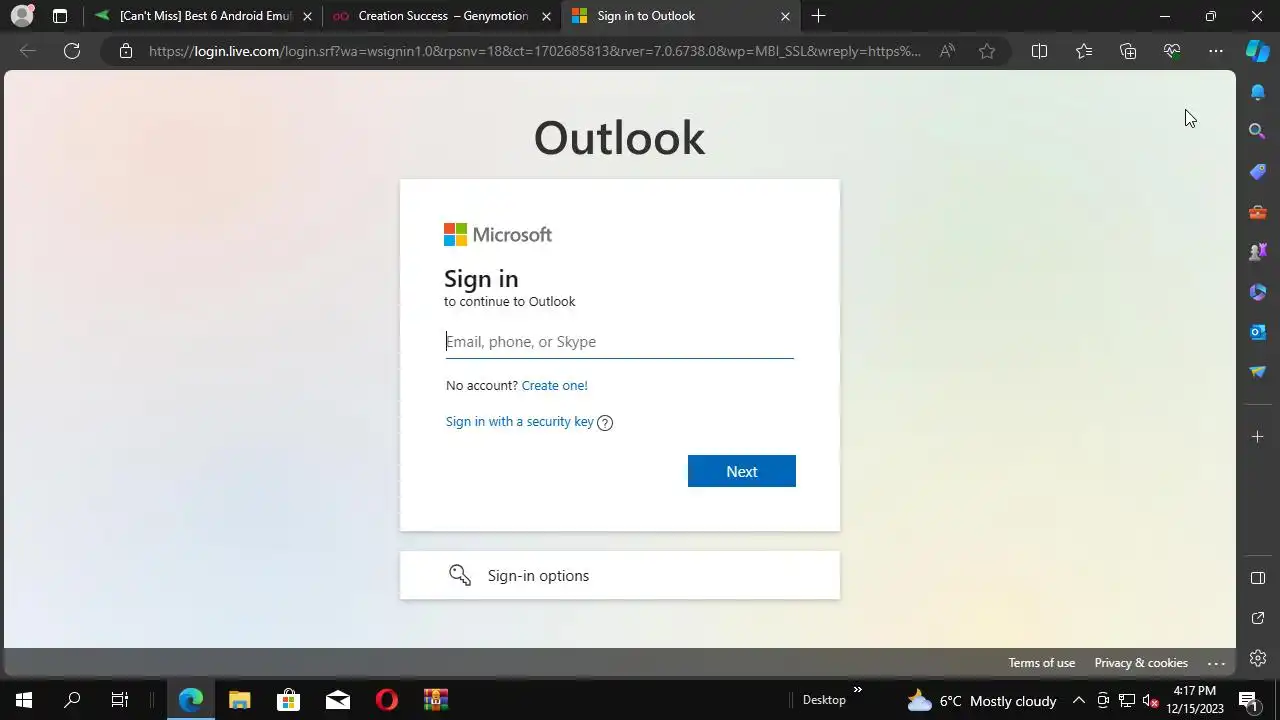Open Read aloud in address bar
This screenshot has width=1280, height=720.
click(x=947, y=51)
